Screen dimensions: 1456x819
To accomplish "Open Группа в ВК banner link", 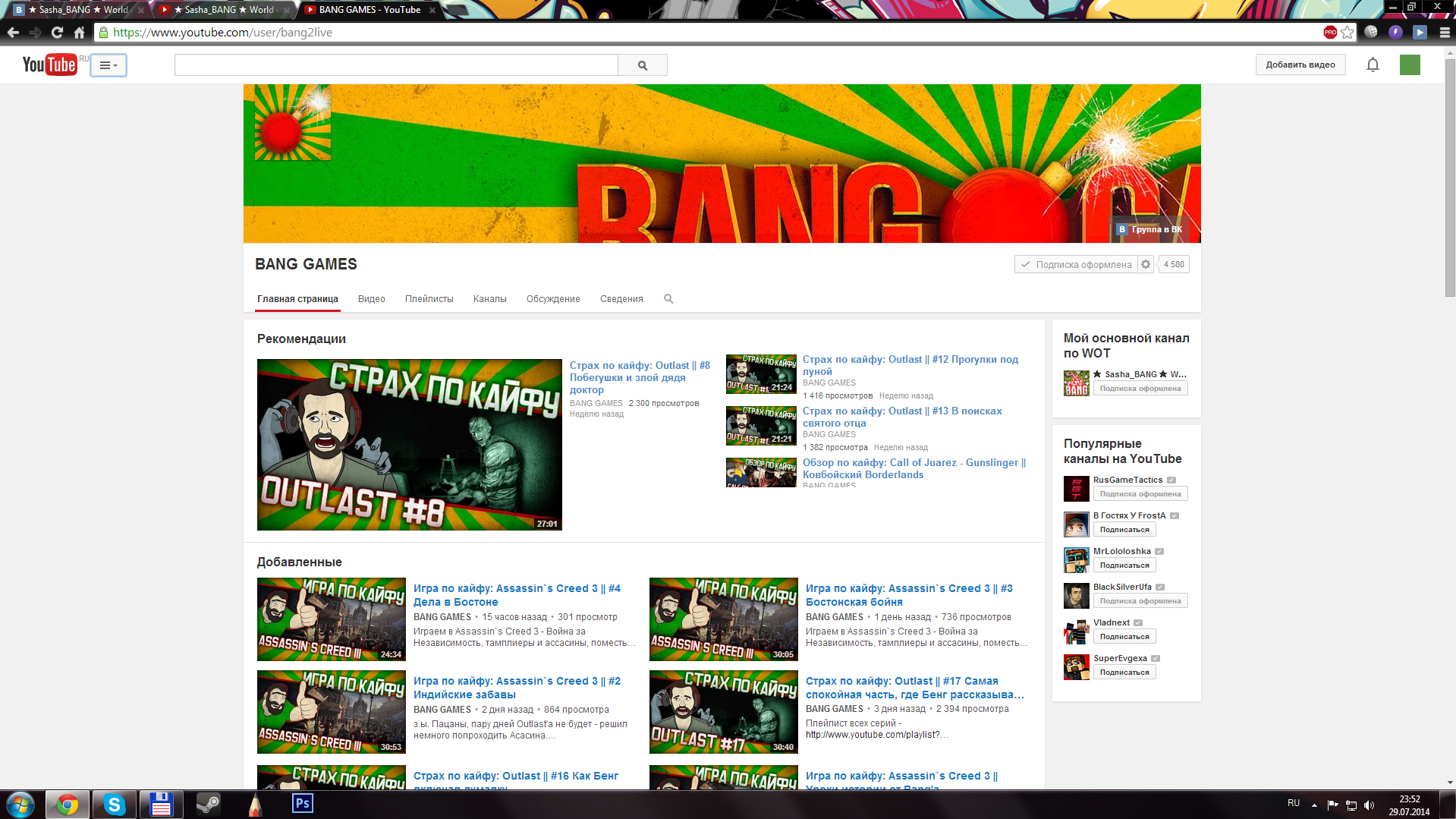I will (x=1149, y=229).
